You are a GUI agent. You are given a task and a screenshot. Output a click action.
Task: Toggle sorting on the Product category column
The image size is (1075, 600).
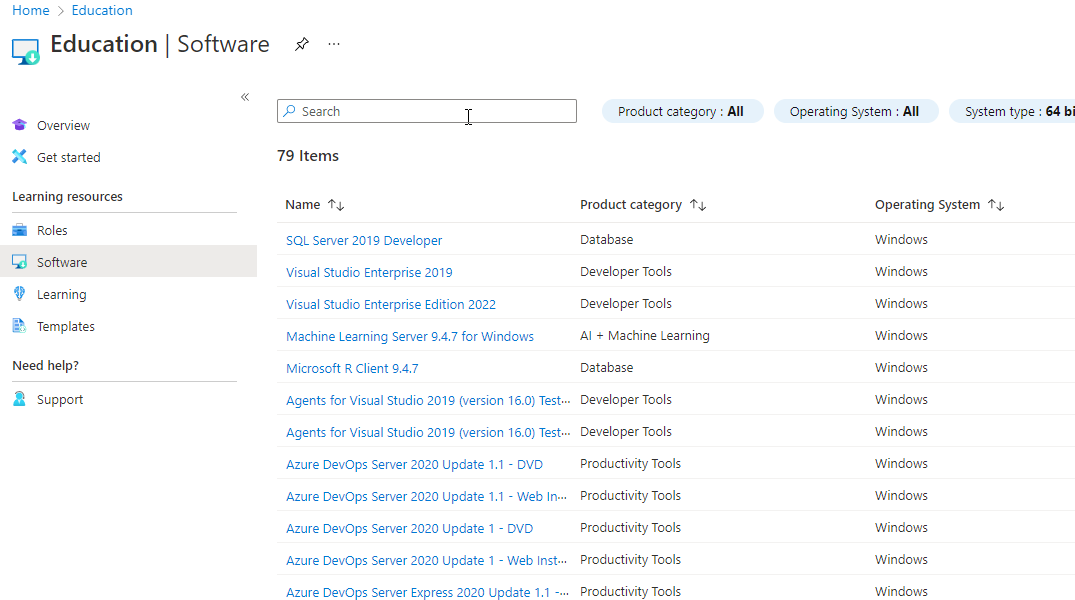pyautogui.click(x=697, y=204)
